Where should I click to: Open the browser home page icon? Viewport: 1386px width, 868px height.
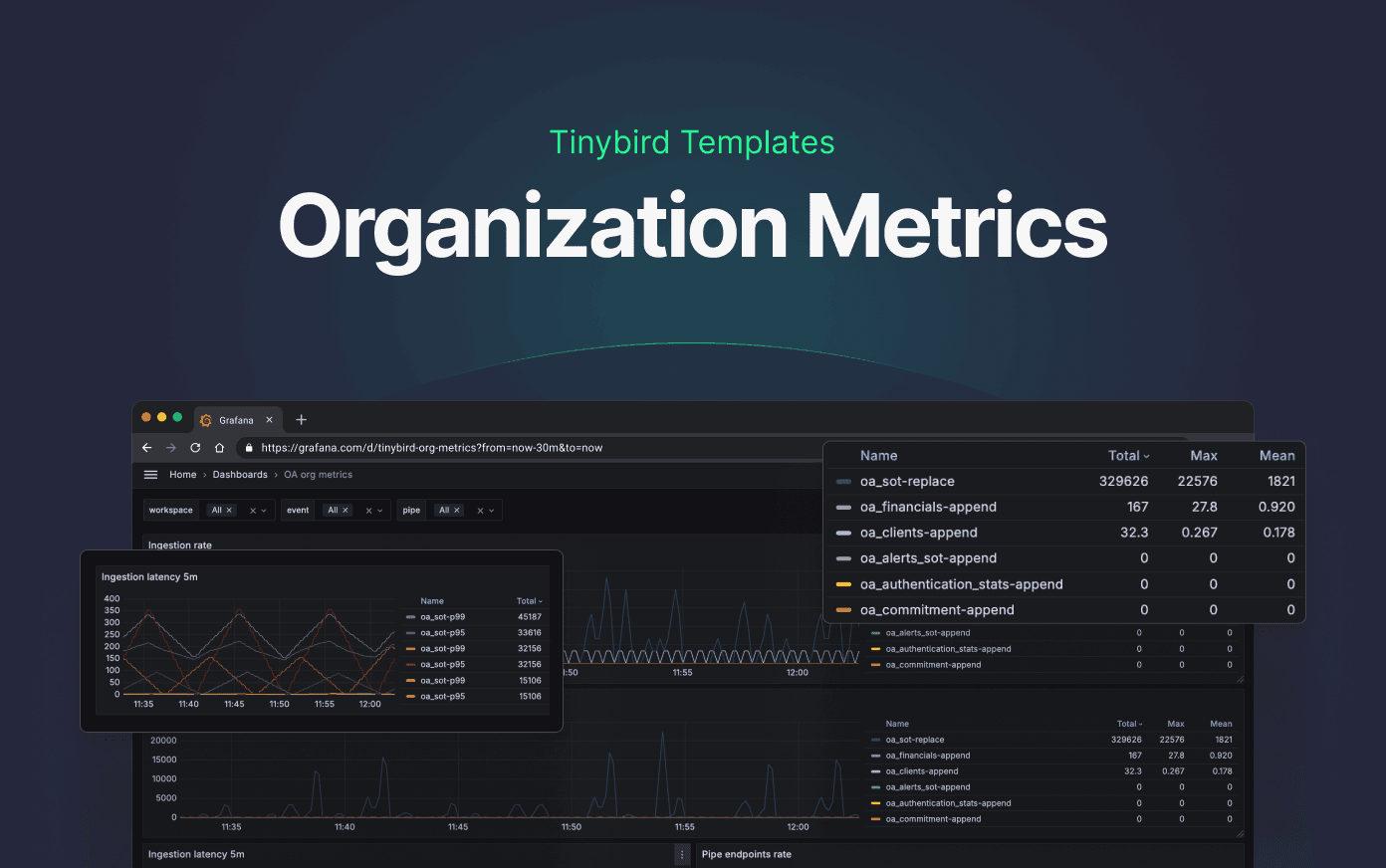click(x=219, y=448)
